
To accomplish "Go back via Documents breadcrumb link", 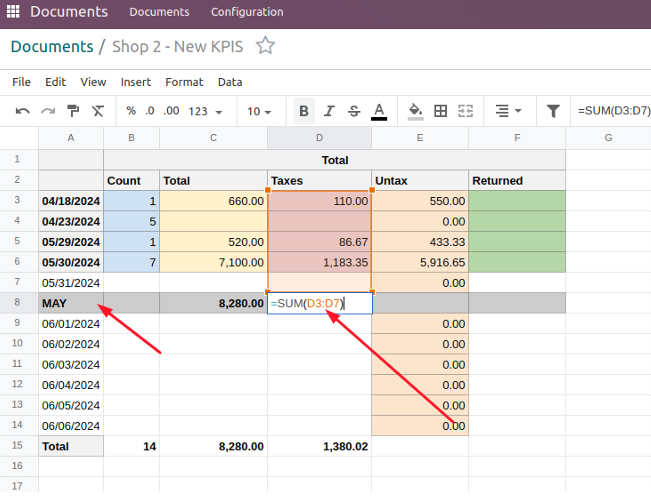I will pos(52,46).
